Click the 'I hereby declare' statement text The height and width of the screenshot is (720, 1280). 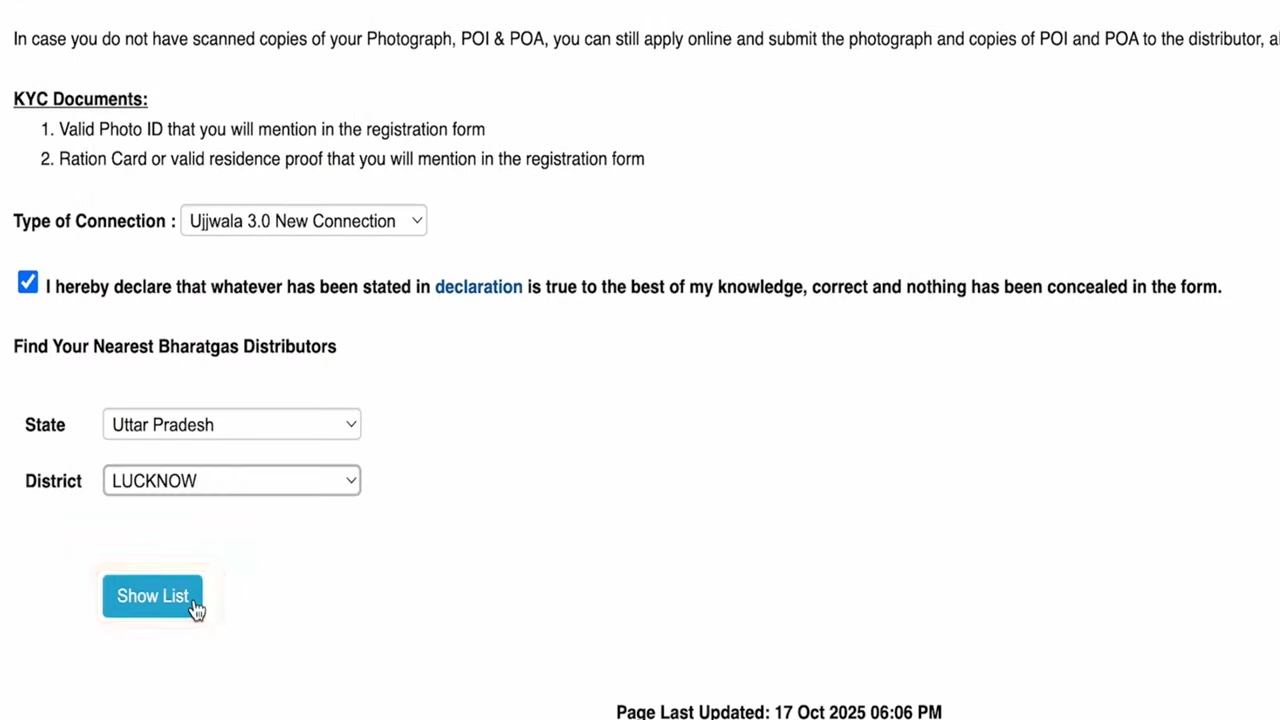(240, 287)
